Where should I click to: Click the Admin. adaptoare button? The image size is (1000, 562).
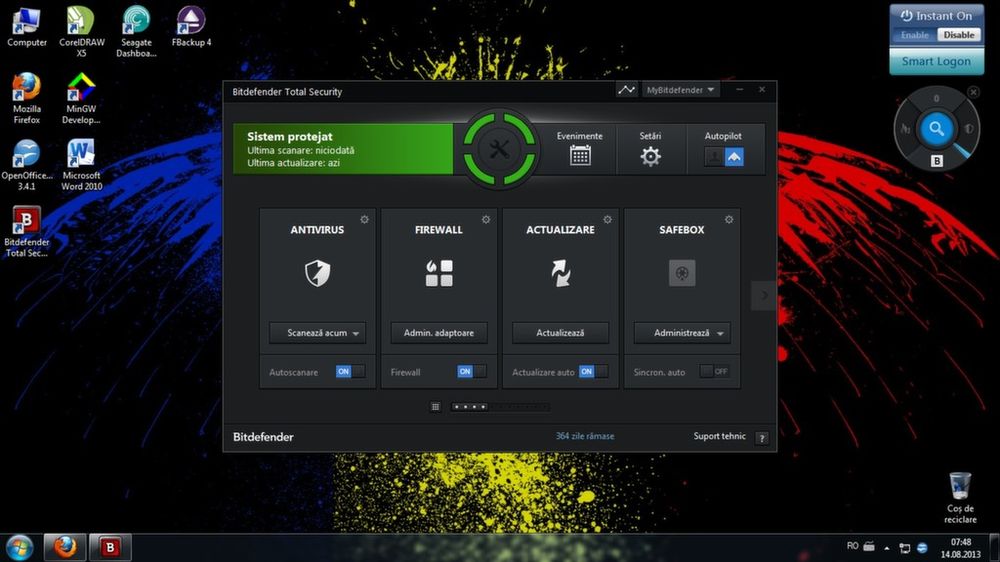439,333
